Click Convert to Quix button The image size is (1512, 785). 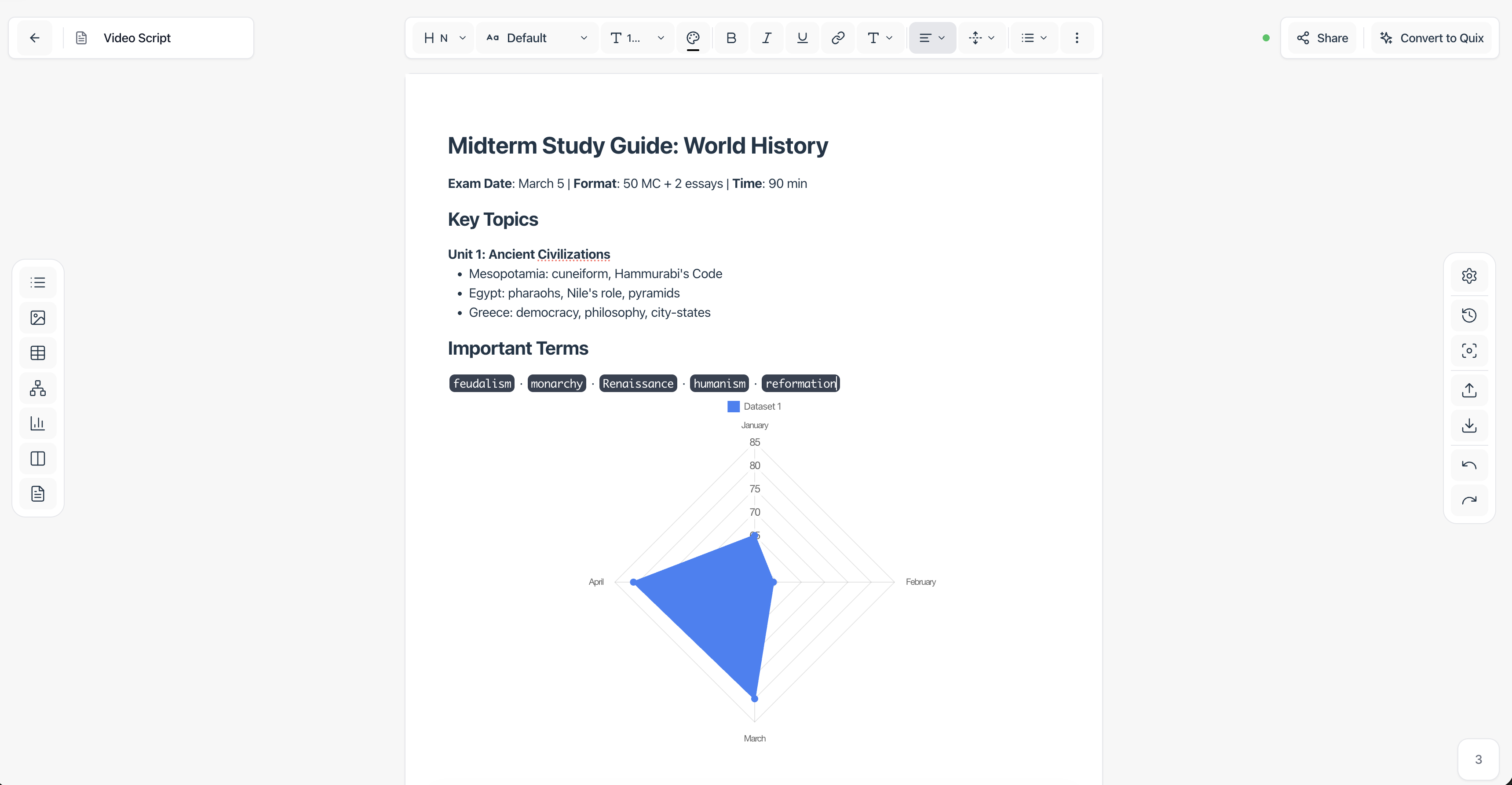(1431, 38)
